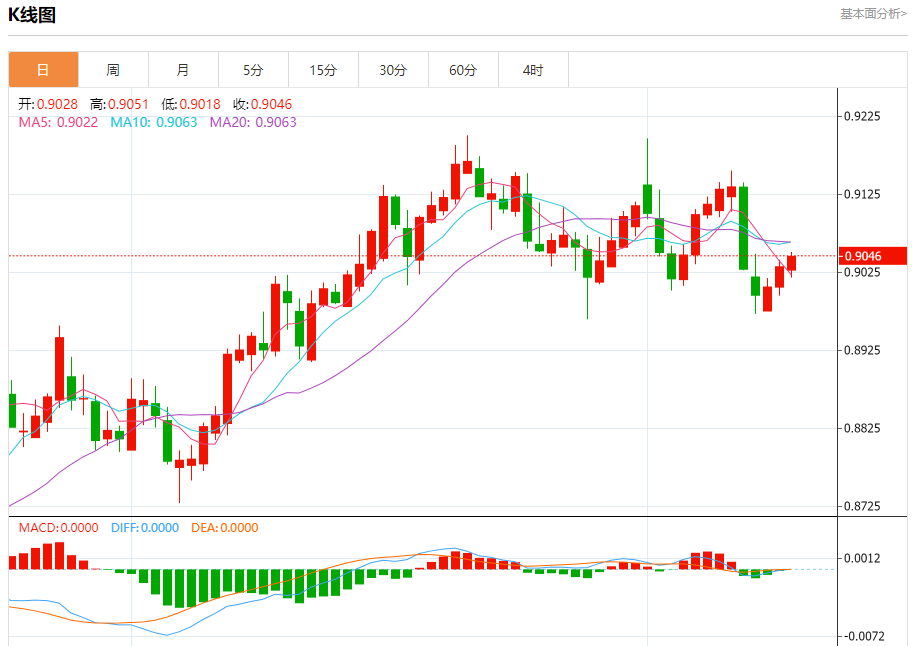Click the DEA:0.0000 indicator label
The image size is (912, 646).
coord(225,527)
